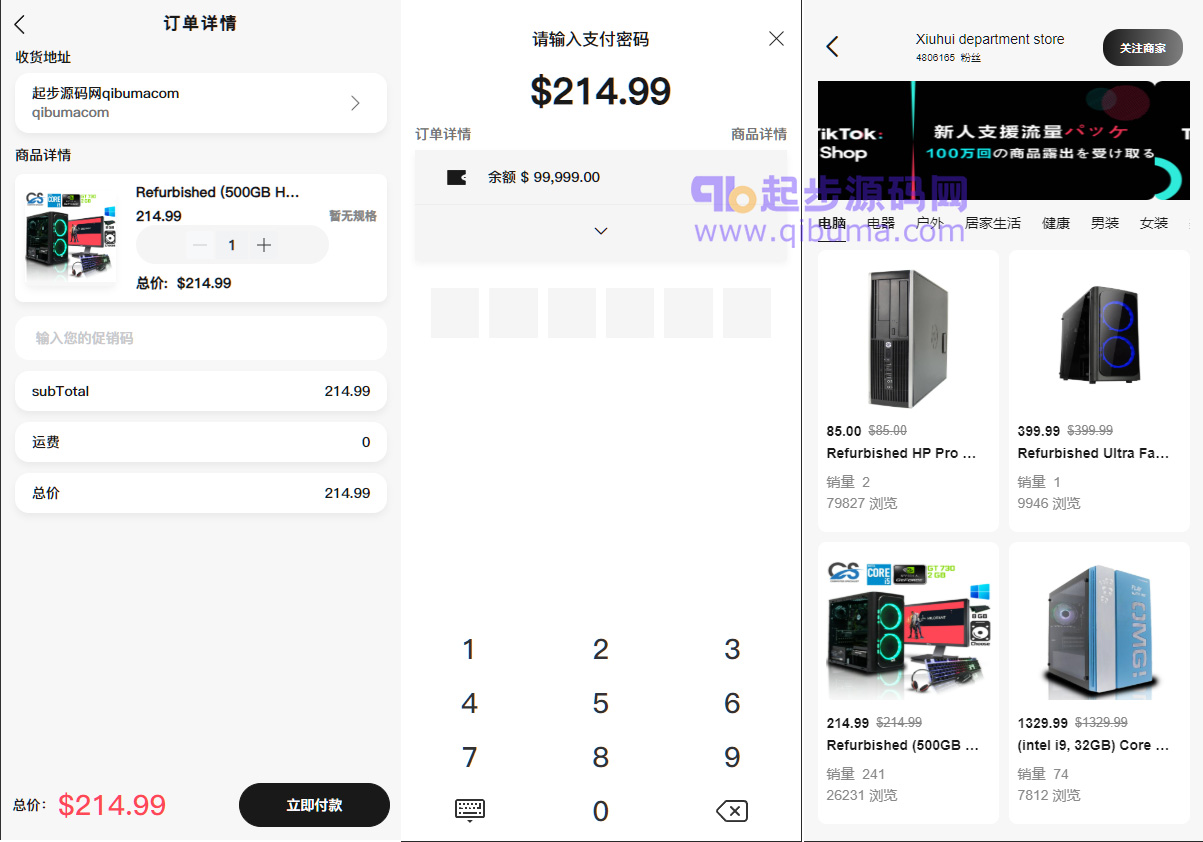Viewport: 1203px width, 842px height.
Task: Hide the keypad using the keyboard icon
Action: pyautogui.click(x=469, y=811)
